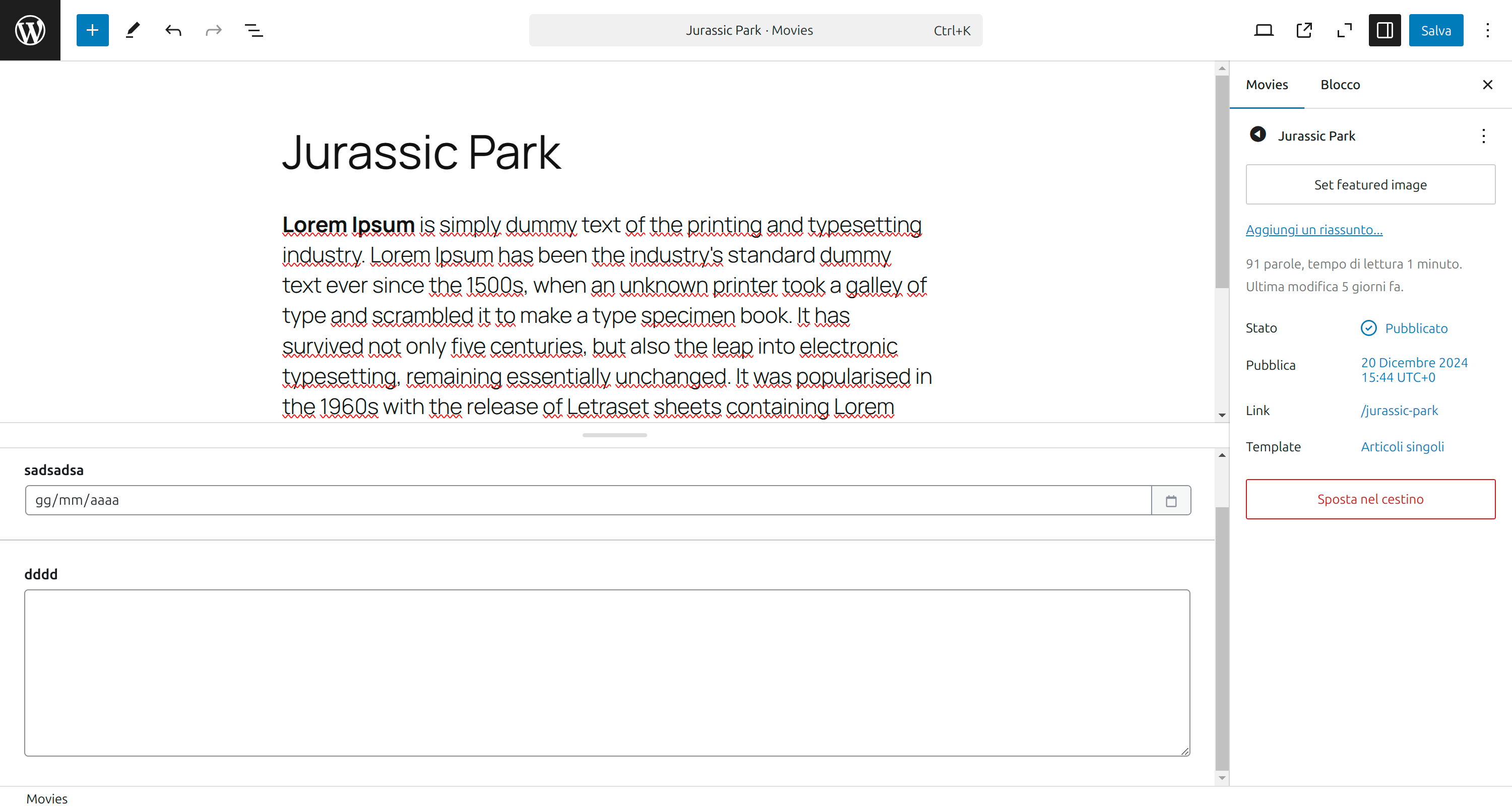
Task: Click into the dddd text area
Action: pos(607,672)
